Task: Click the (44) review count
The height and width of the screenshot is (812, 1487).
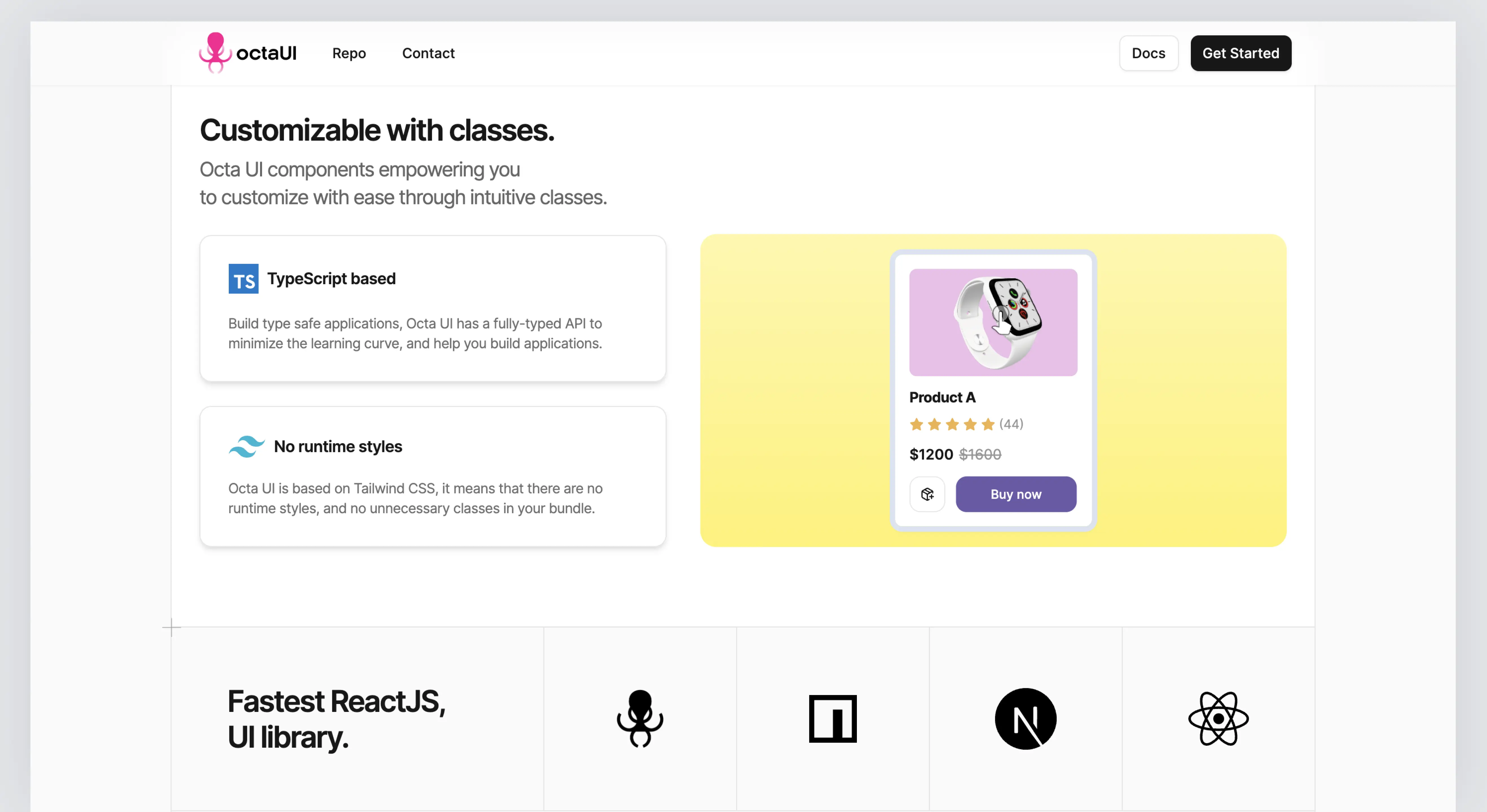Action: click(x=1011, y=424)
